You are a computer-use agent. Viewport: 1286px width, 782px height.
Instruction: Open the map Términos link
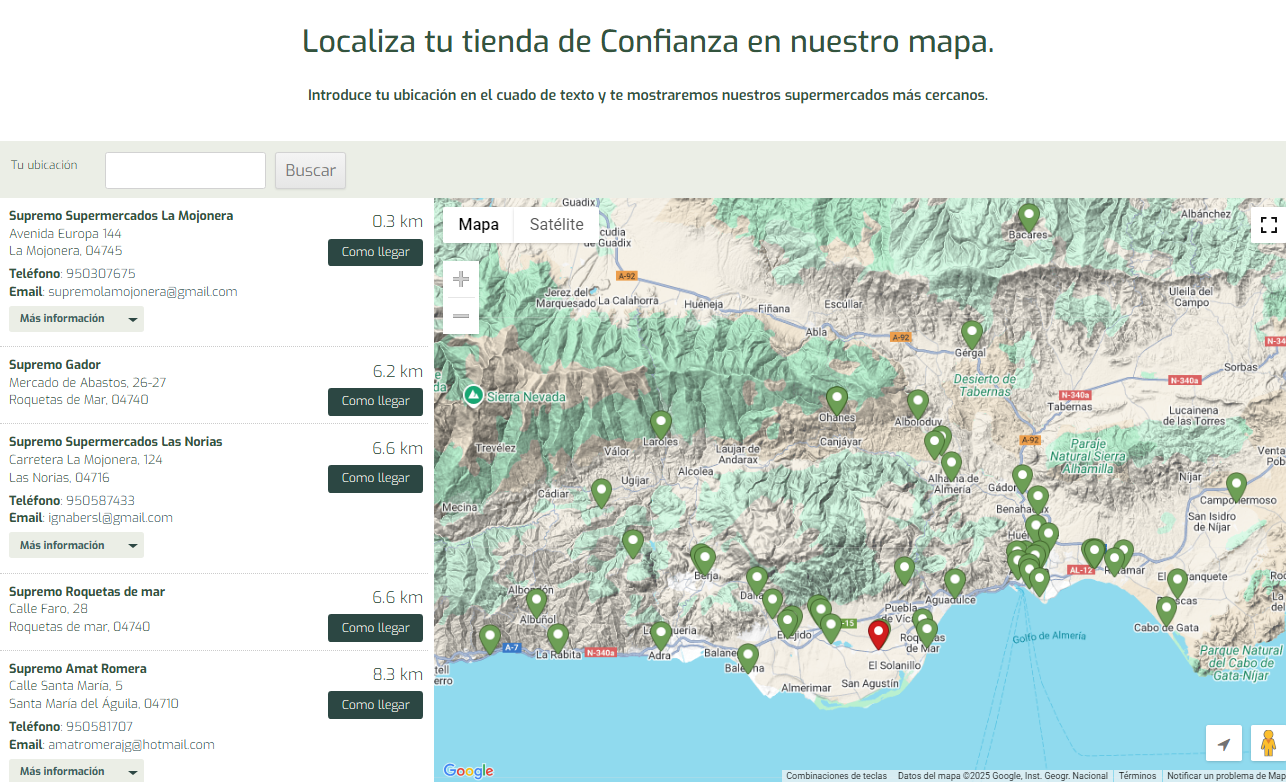(1137, 776)
